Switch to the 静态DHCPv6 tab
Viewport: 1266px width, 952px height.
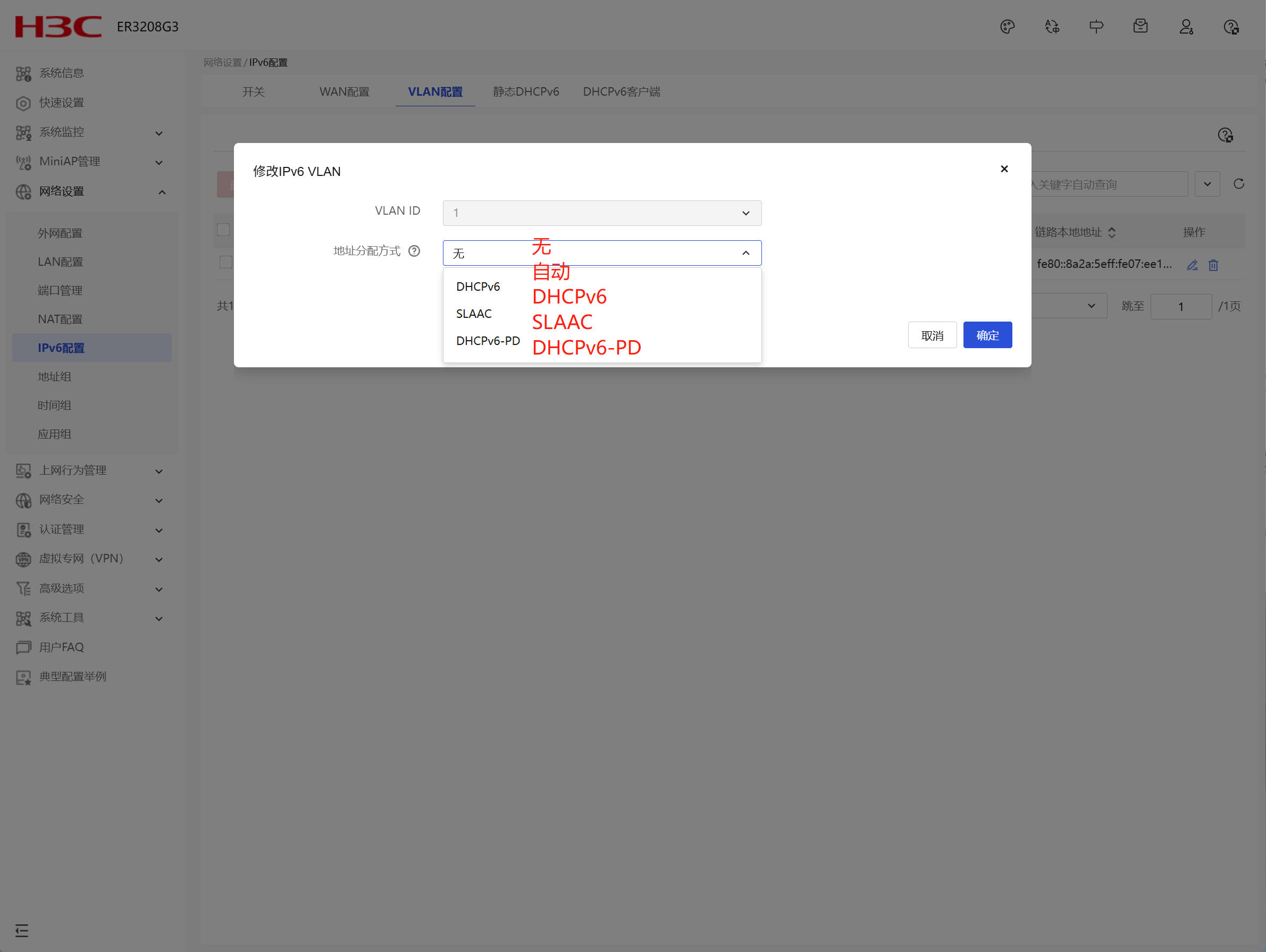pos(525,92)
